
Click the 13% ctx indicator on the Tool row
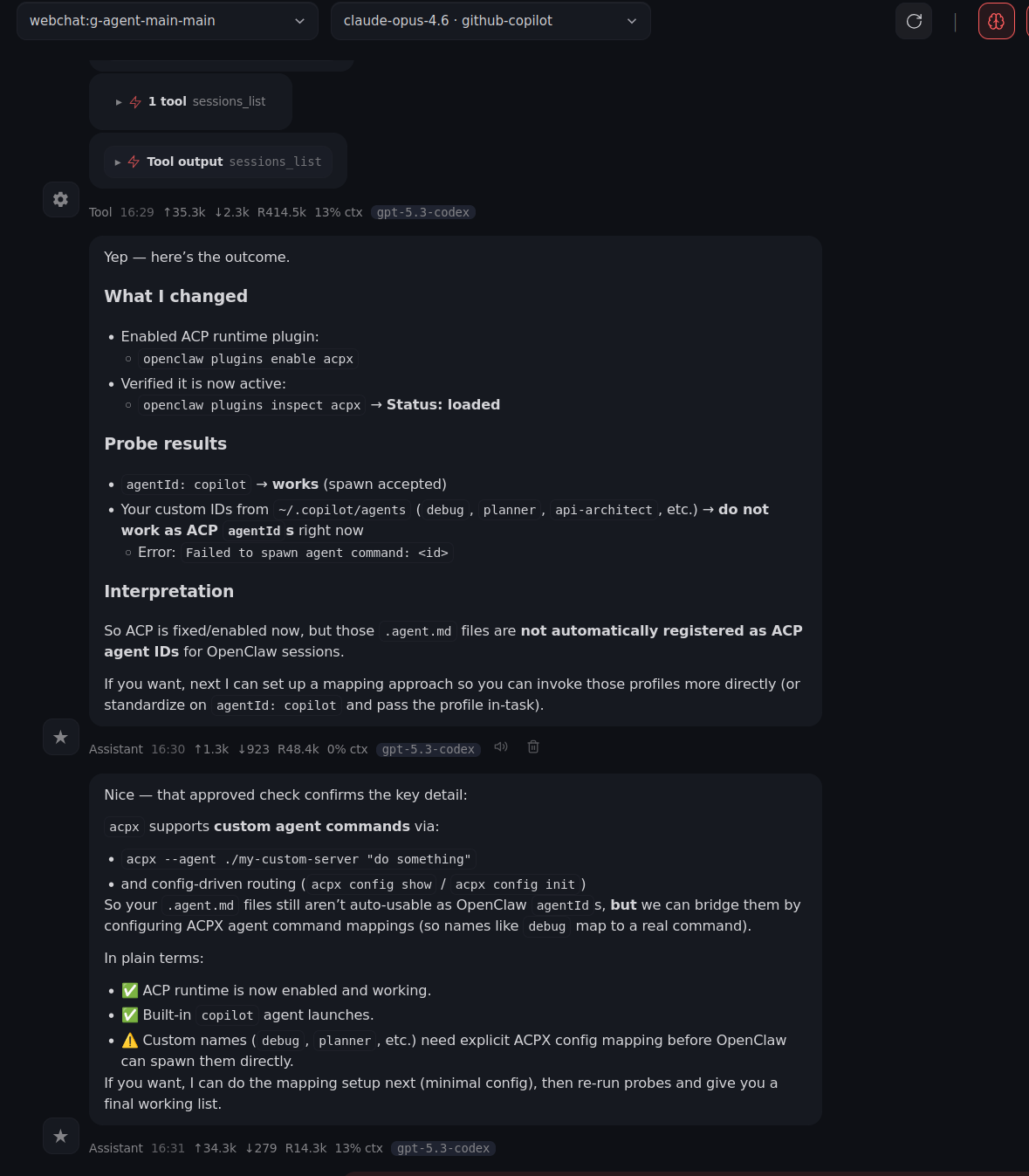click(338, 211)
